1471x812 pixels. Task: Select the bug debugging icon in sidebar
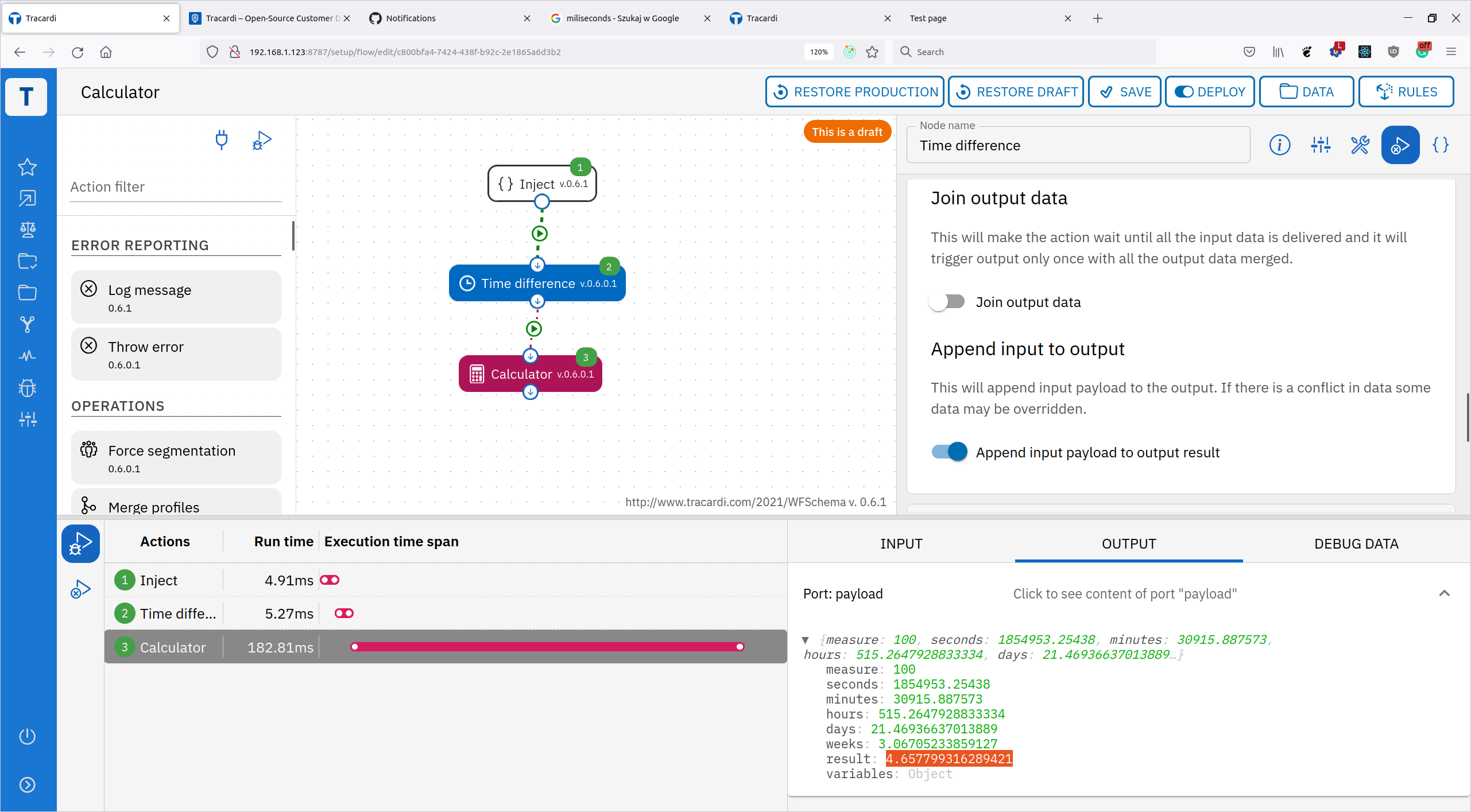point(26,387)
